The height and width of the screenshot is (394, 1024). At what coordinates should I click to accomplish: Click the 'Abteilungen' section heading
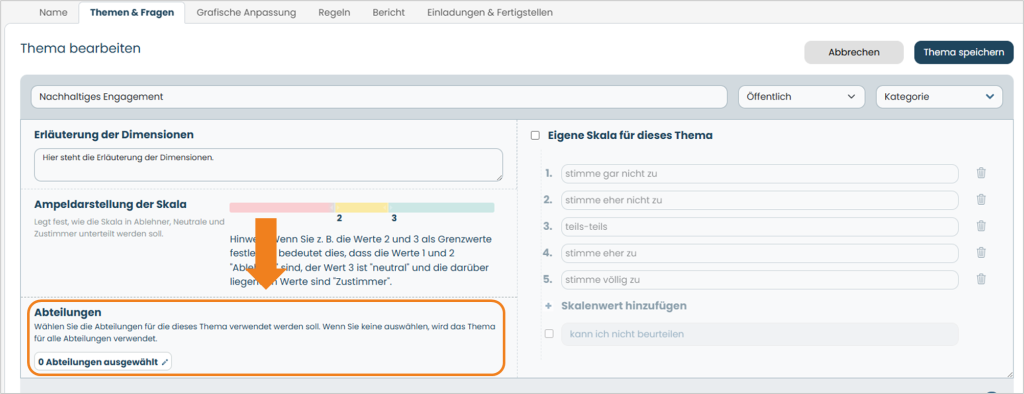point(67,312)
